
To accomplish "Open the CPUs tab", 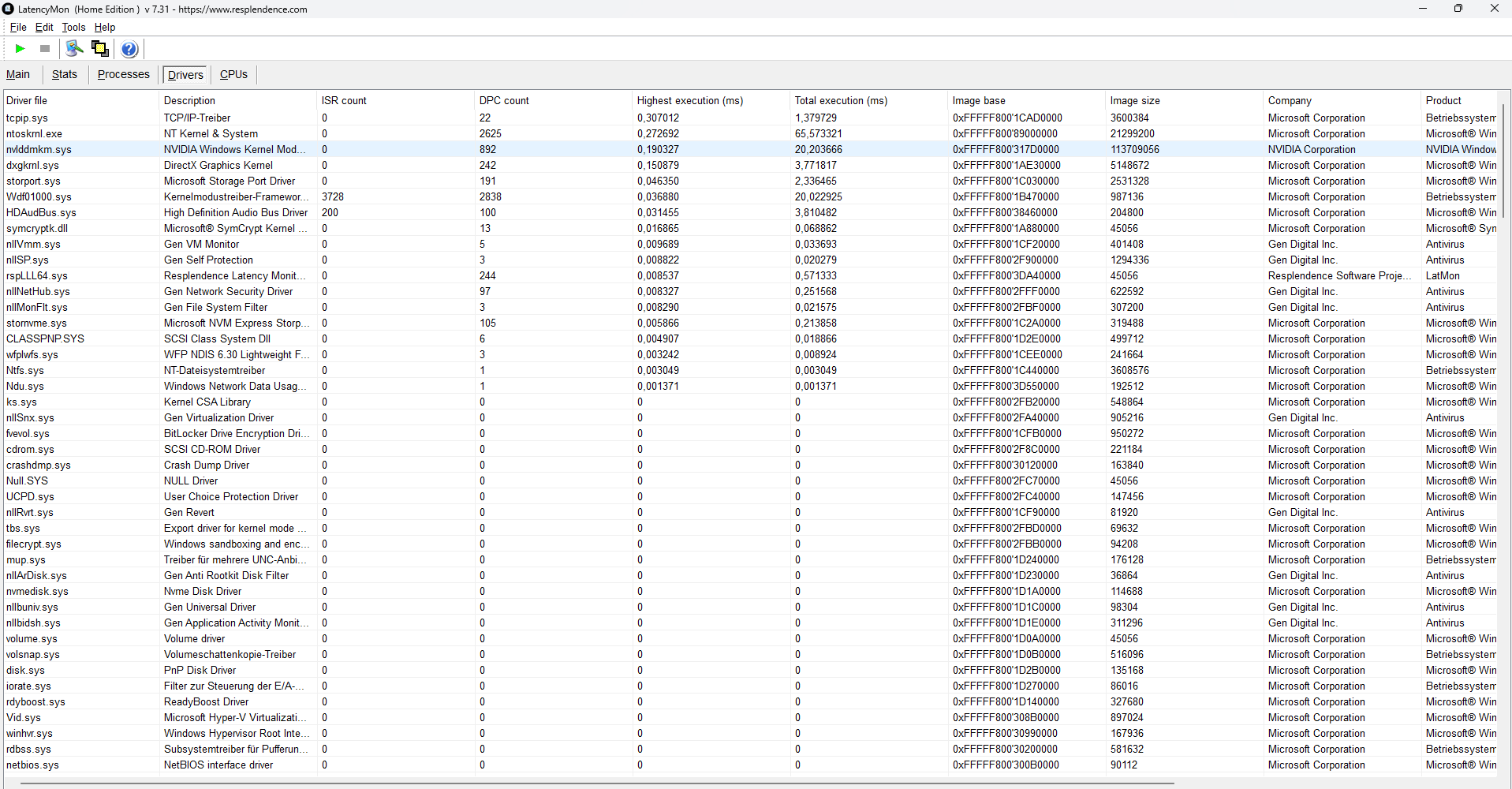I will point(233,74).
